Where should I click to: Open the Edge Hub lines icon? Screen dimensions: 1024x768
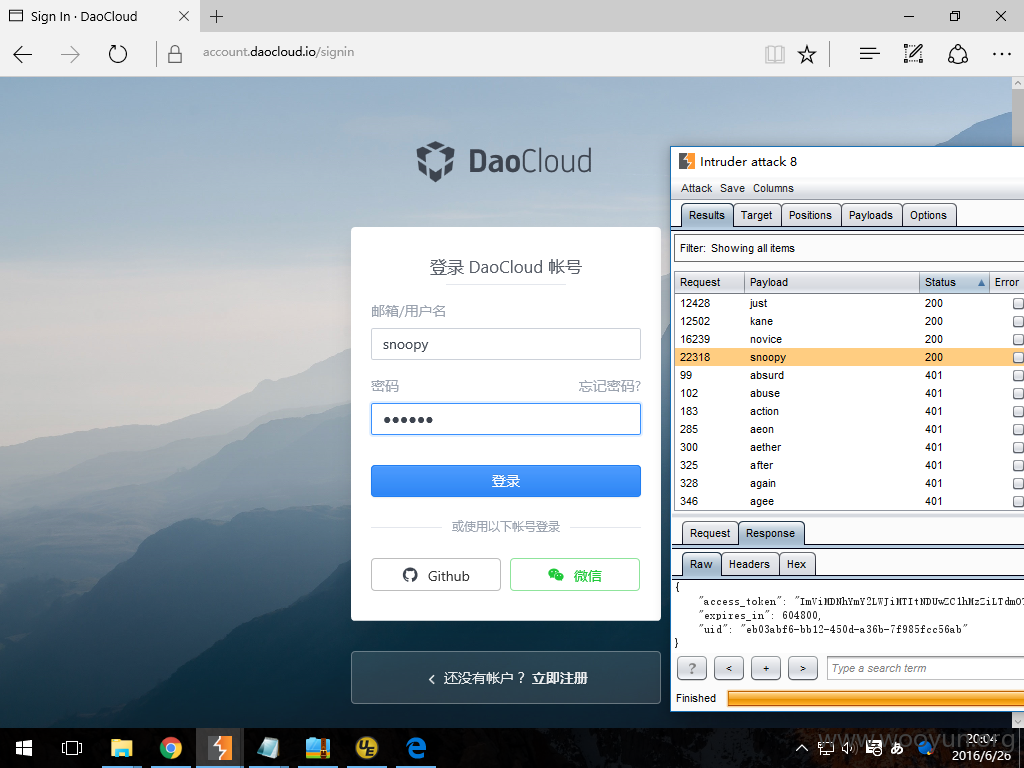click(869, 54)
